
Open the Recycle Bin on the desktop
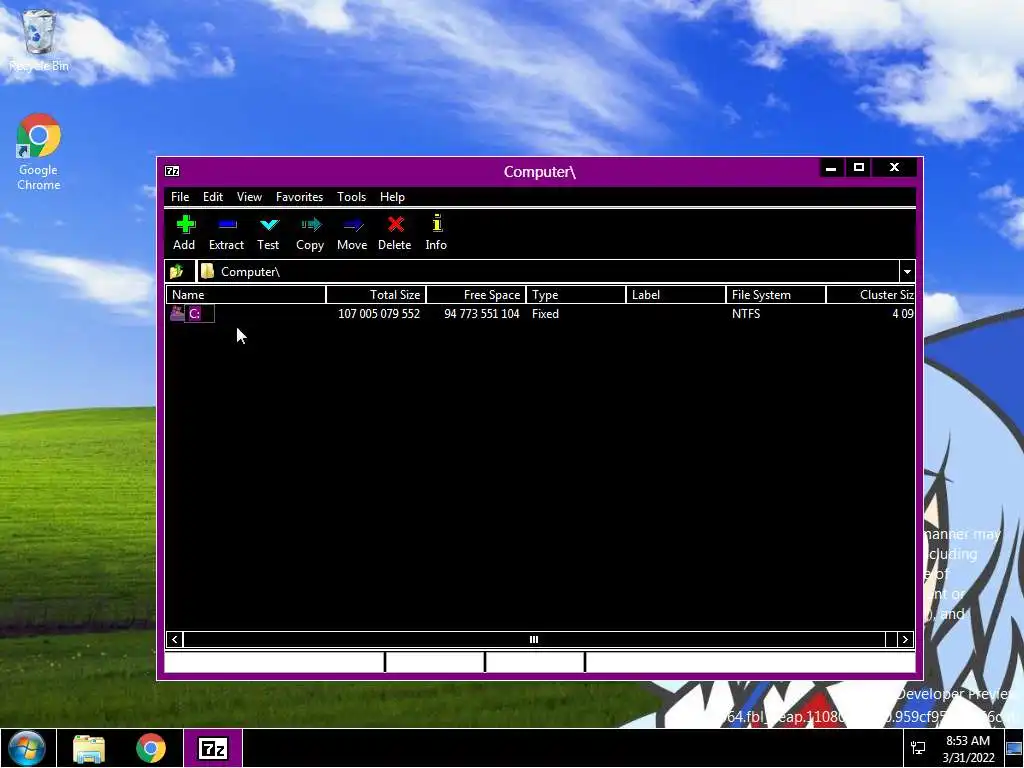(x=39, y=39)
